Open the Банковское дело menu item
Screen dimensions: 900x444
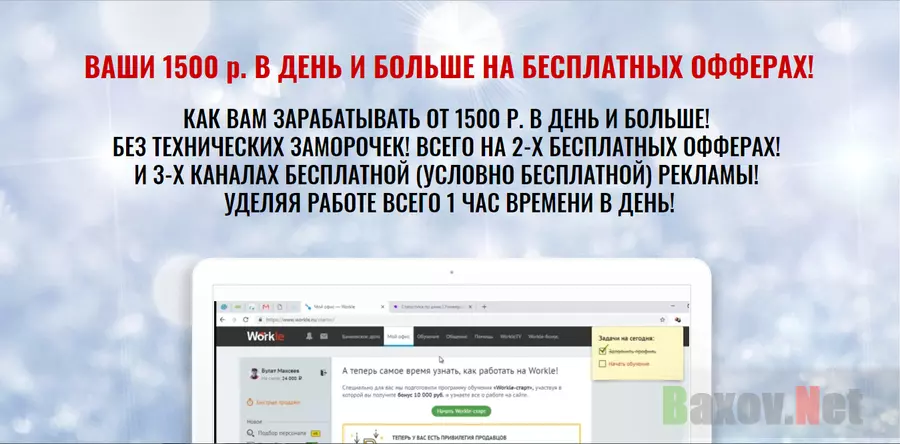tap(360, 337)
